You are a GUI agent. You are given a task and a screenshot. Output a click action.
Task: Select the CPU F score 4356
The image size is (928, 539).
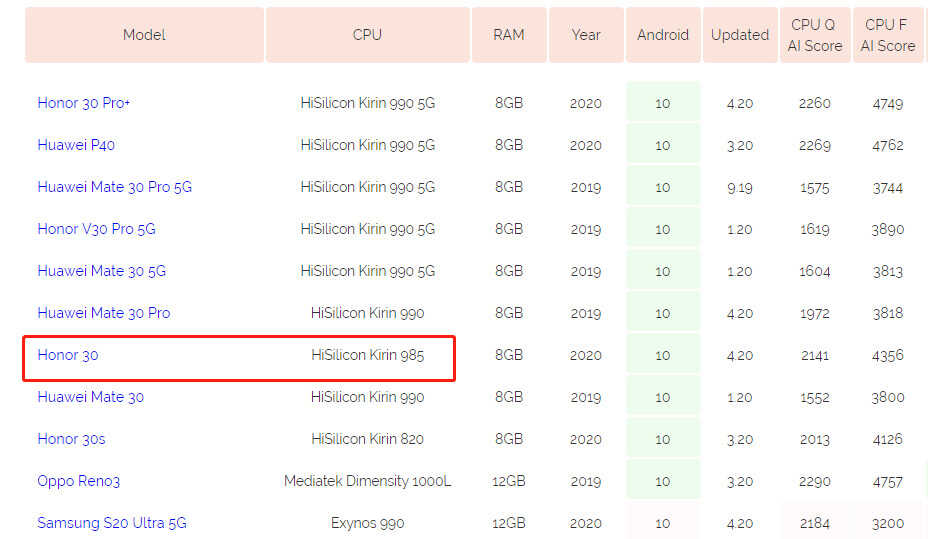pos(888,356)
